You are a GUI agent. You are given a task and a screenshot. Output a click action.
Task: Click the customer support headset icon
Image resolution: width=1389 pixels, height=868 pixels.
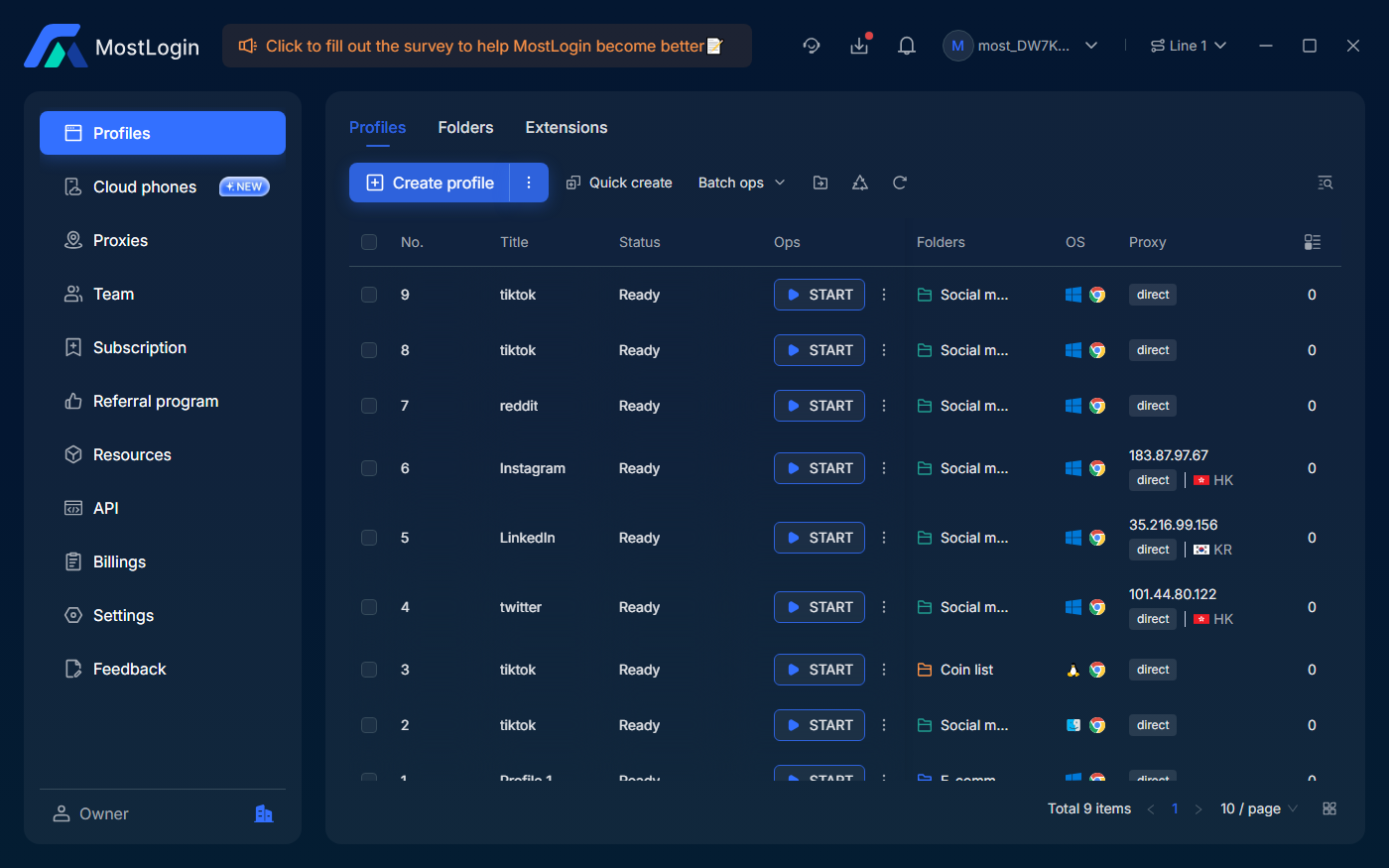[812, 46]
